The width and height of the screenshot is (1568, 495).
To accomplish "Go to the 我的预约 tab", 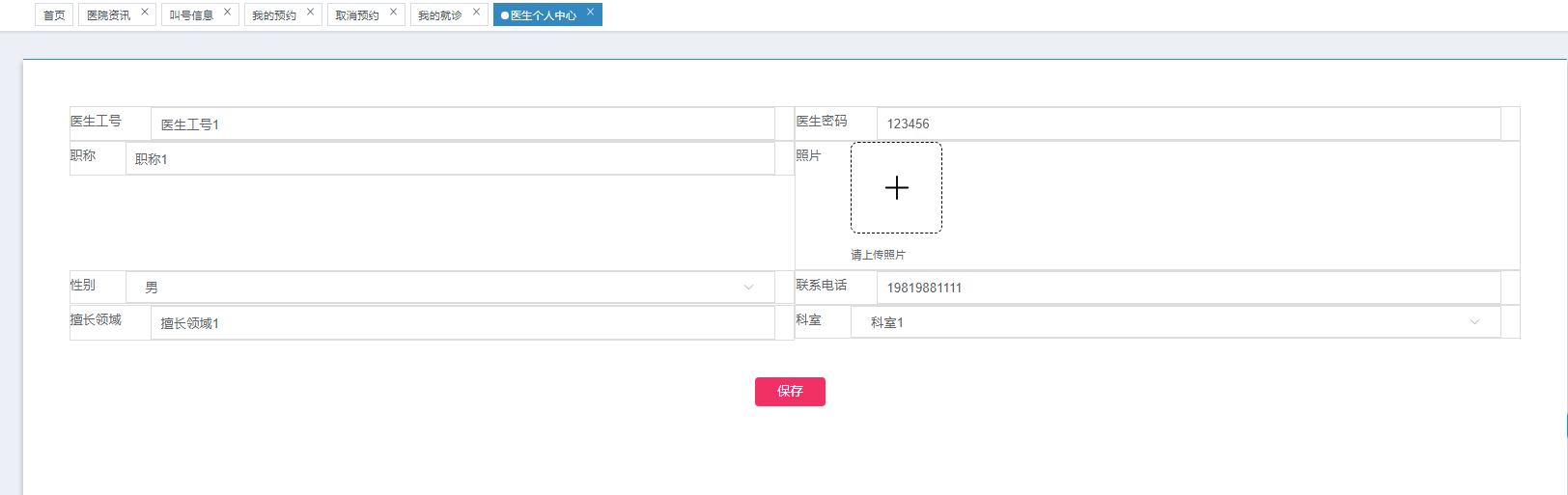I will [x=274, y=15].
